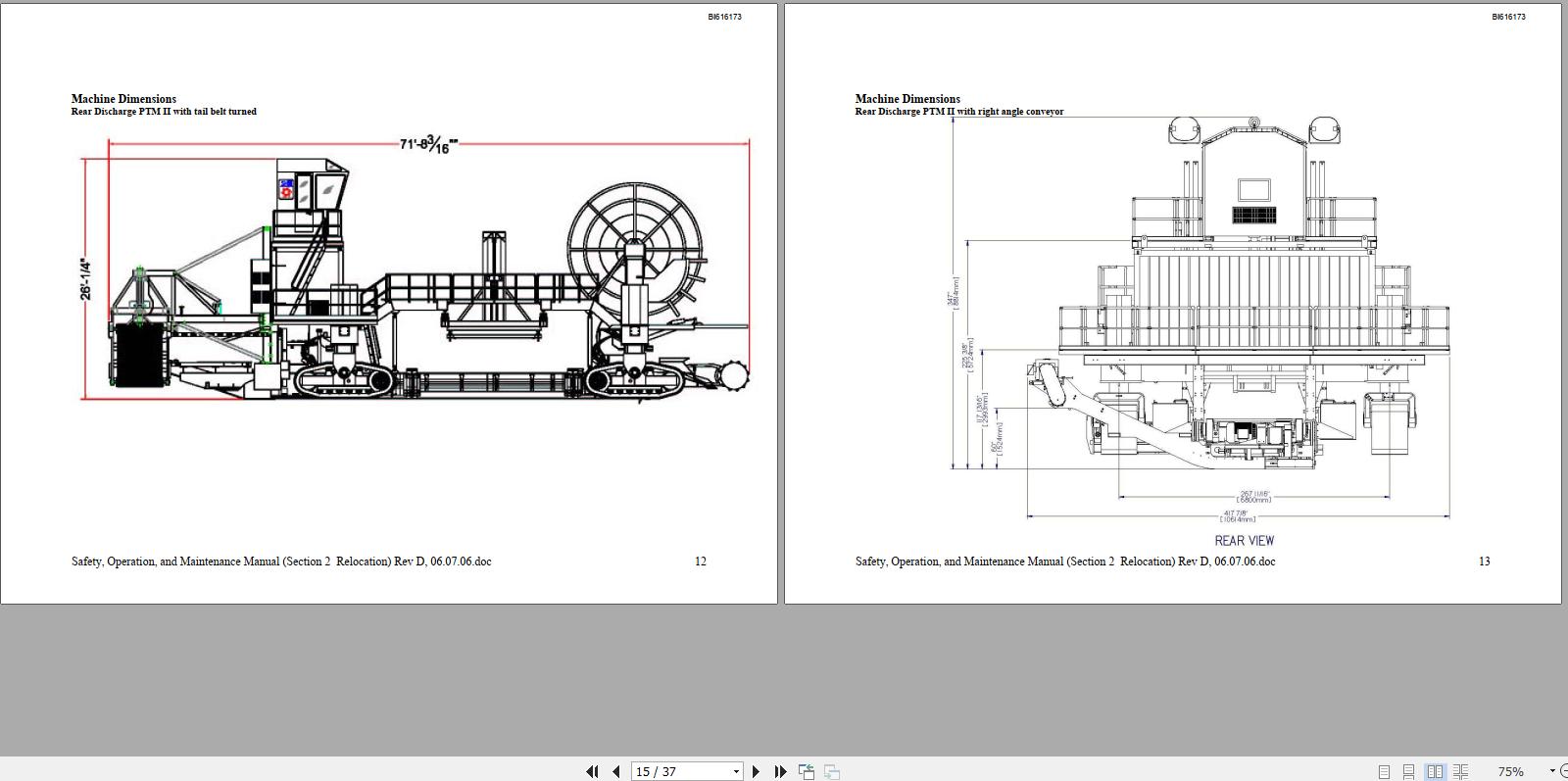Viewport: 1568px width, 781px height.
Task: Select continuous facing page layout
Action: [x=1460, y=772]
